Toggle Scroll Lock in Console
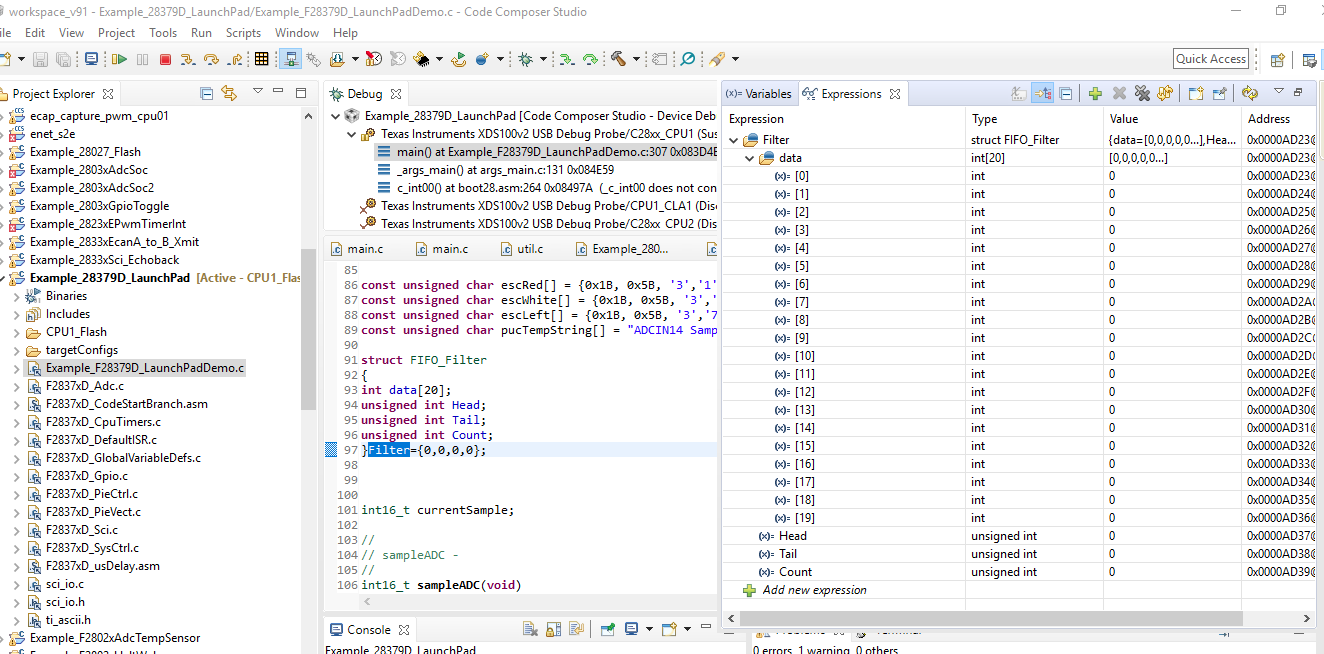 552,629
